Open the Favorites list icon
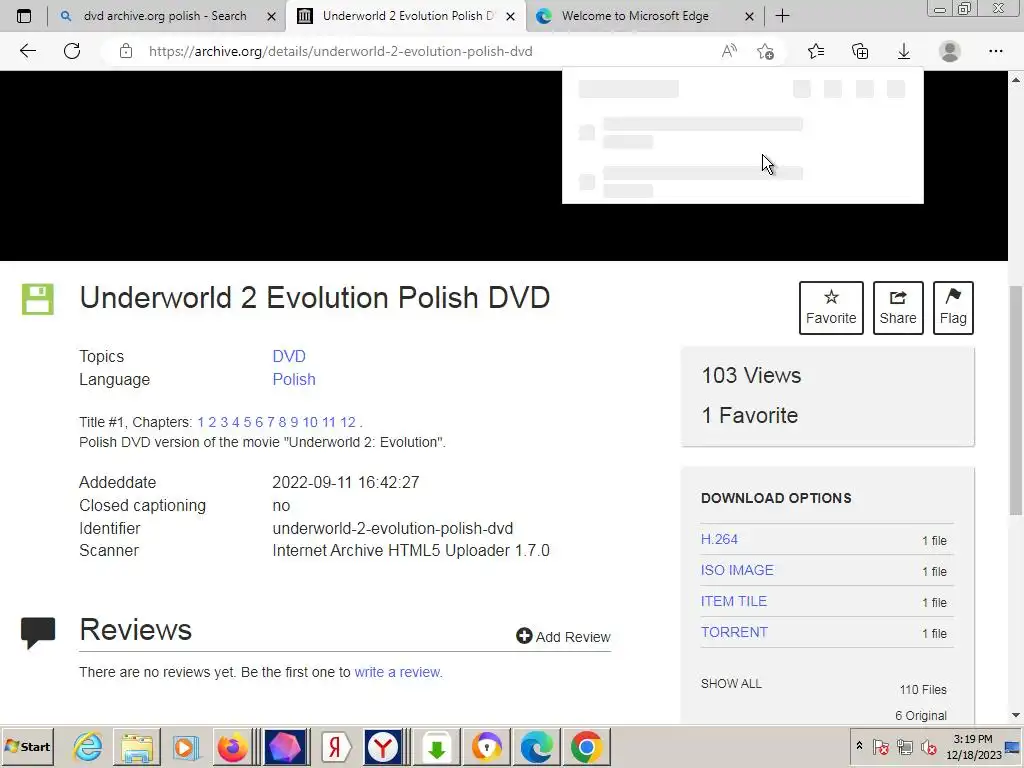Viewport: 1024px width, 768px height. click(816, 51)
